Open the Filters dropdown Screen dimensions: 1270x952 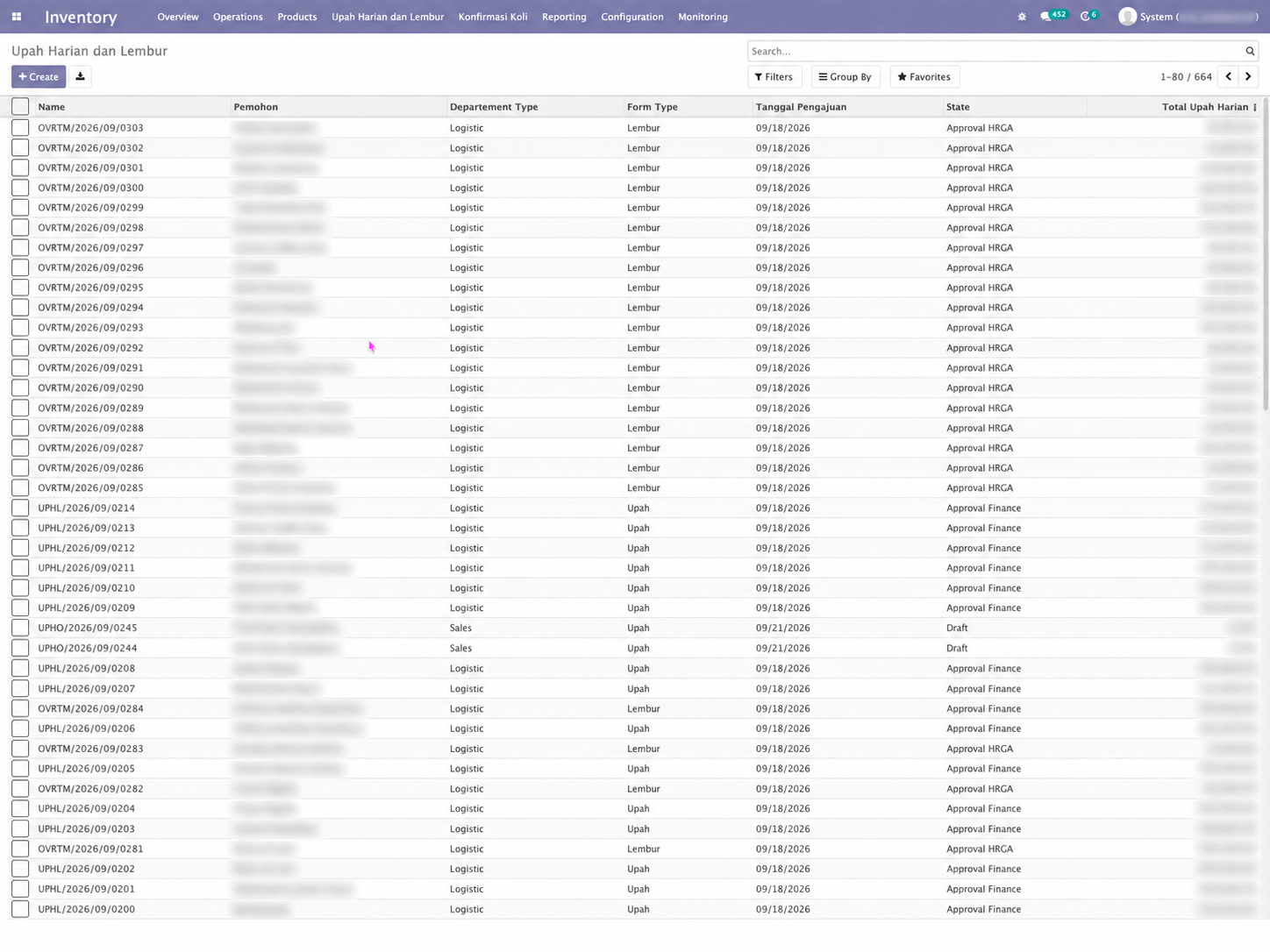pyautogui.click(x=774, y=77)
